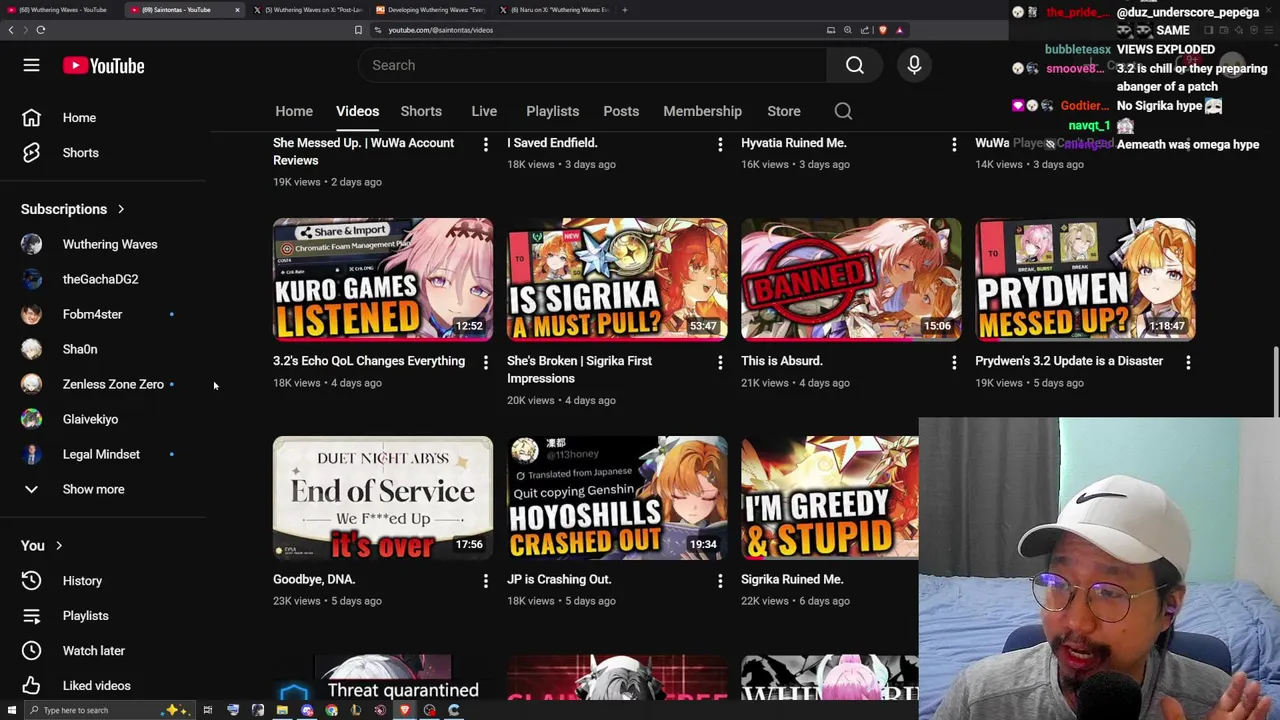Open options menu for I Saved Endfield video
Screen dimensions: 1280x720
720,144
